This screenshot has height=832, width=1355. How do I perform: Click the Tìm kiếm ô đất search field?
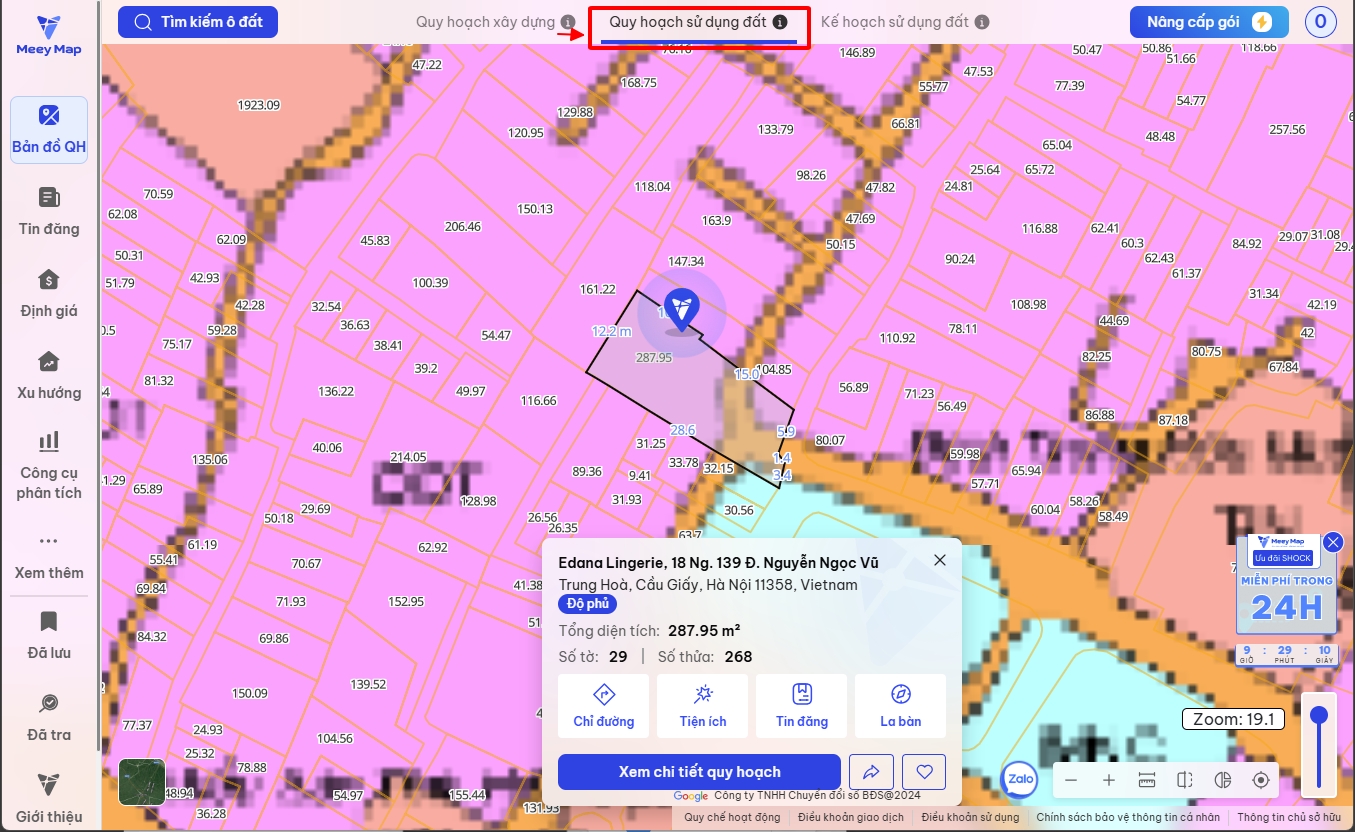click(197, 21)
